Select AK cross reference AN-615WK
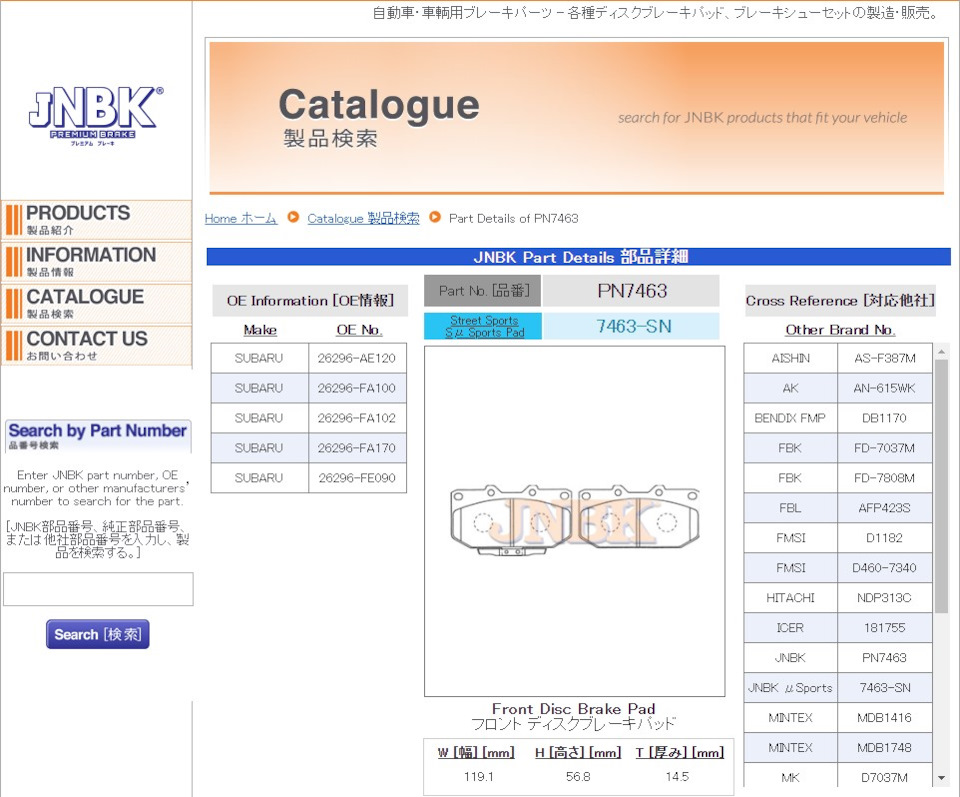Image resolution: width=960 pixels, height=797 pixels. 885,388
